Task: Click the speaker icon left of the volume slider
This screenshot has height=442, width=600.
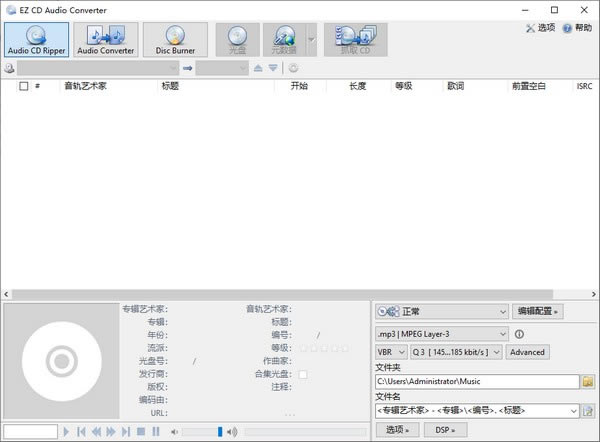Action: (x=174, y=432)
